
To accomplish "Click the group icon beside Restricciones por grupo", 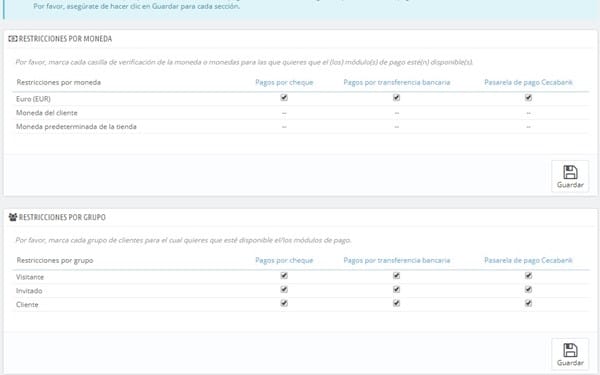I will (x=13, y=217).
